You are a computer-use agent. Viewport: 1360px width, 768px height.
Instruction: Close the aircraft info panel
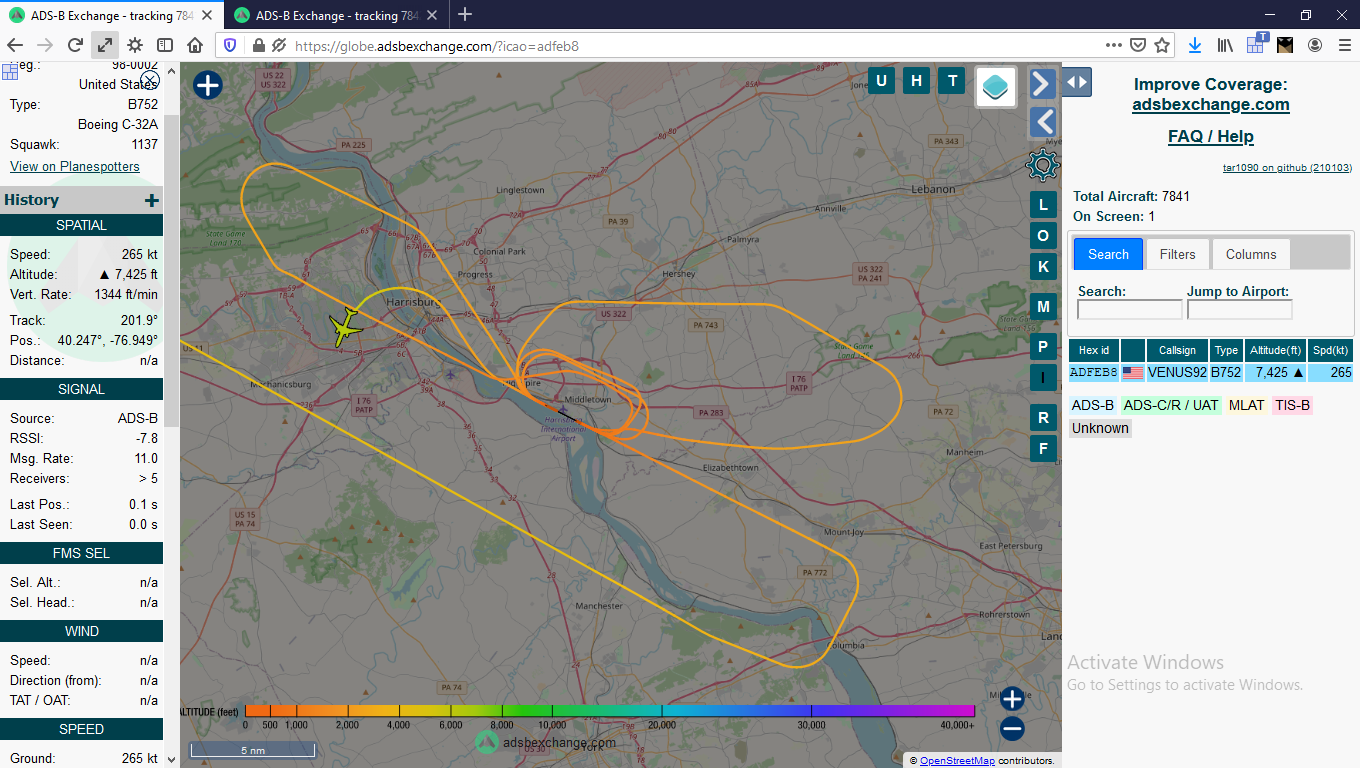click(149, 80)
